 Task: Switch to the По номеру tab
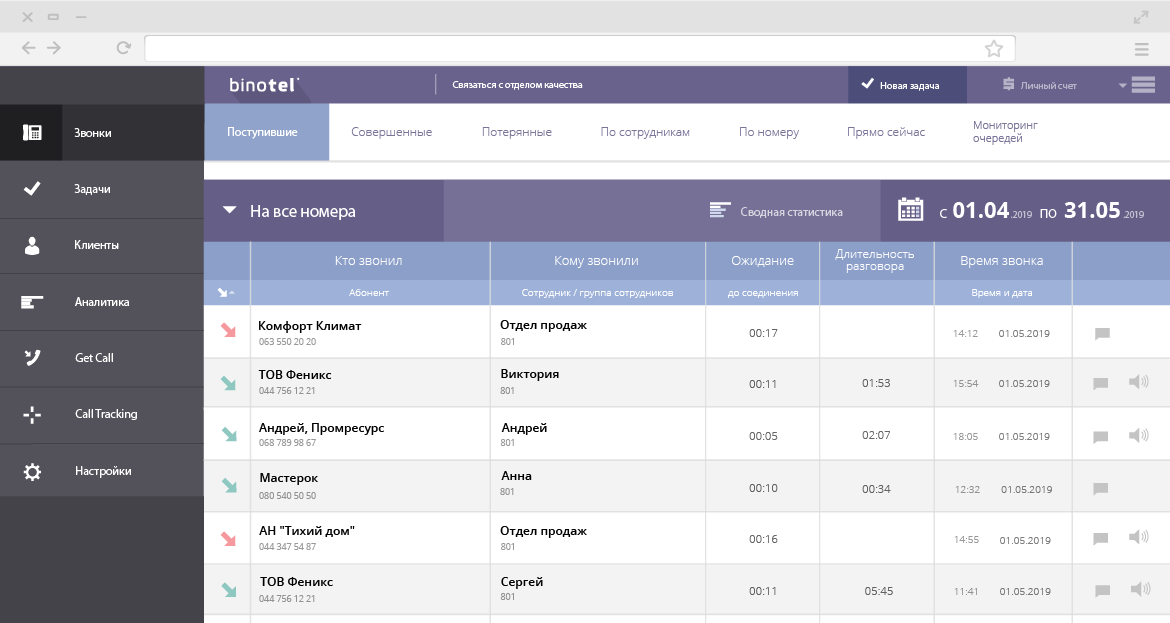click(x=769, y=132)
